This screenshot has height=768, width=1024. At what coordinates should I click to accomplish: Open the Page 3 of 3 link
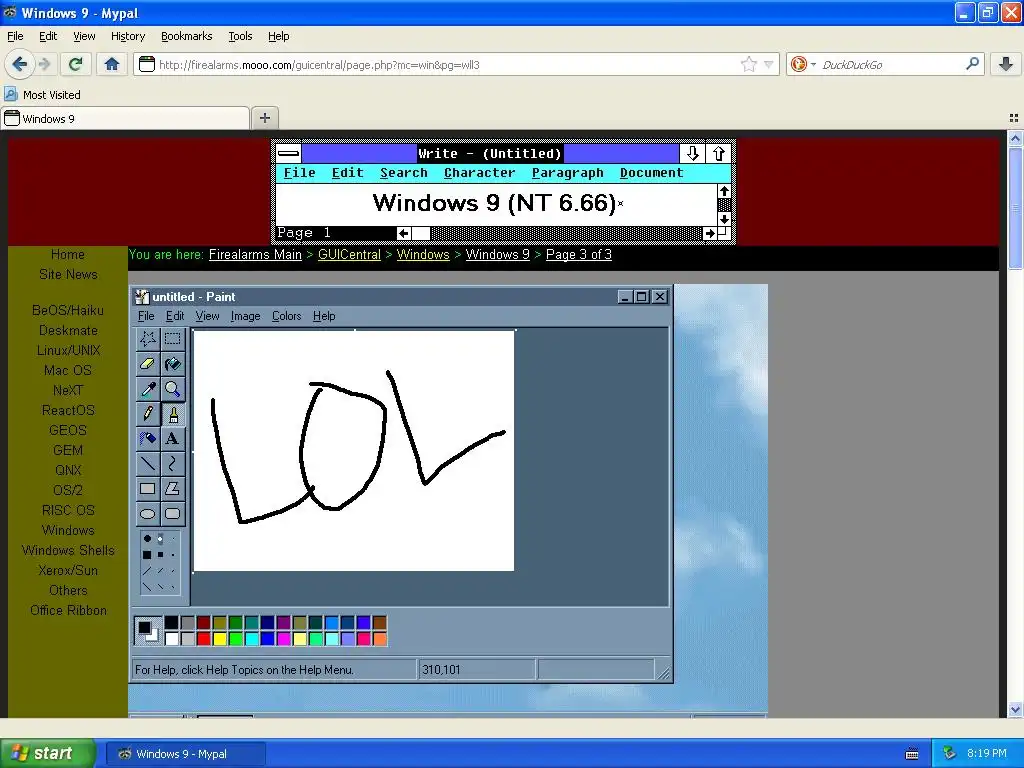pos(579,255)
